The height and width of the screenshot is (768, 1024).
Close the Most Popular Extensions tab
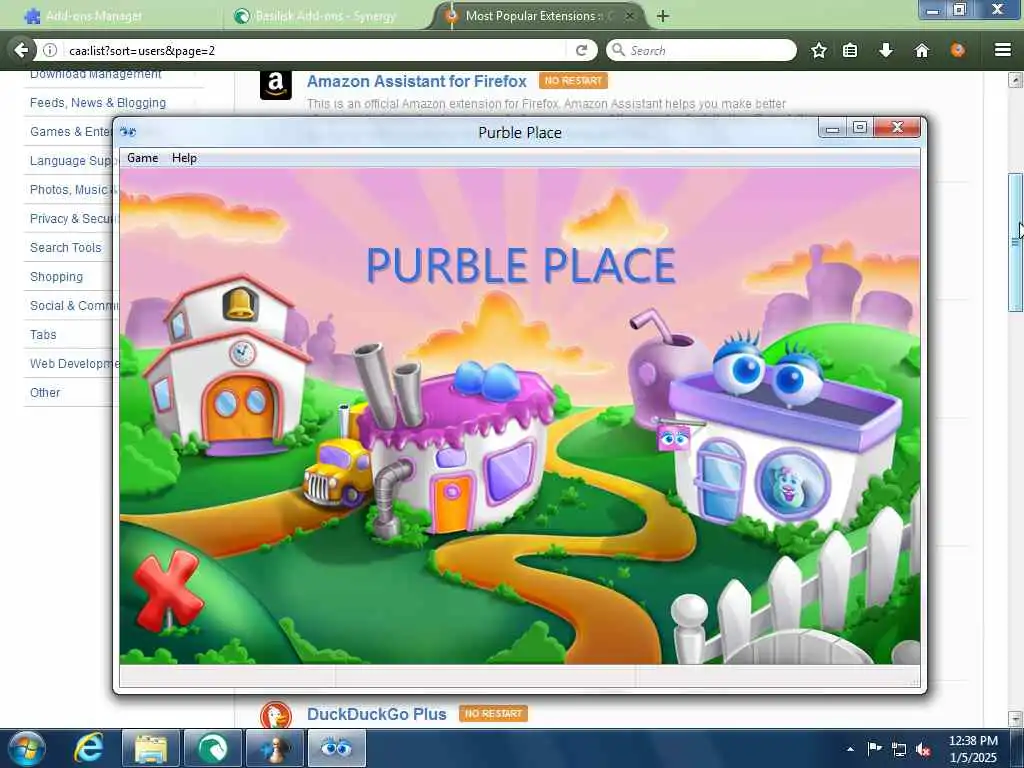coord(630,16)
